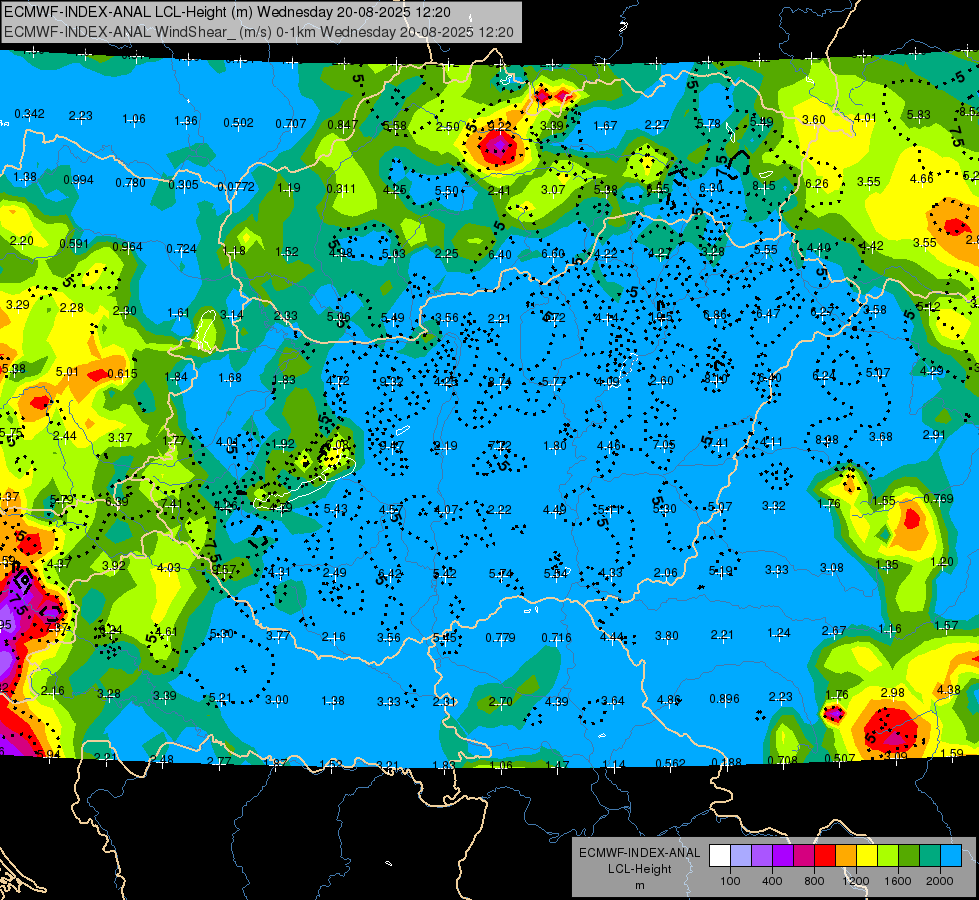Click the unit label 'm' in the legend
979x900 pixels.
click(639, 885)
